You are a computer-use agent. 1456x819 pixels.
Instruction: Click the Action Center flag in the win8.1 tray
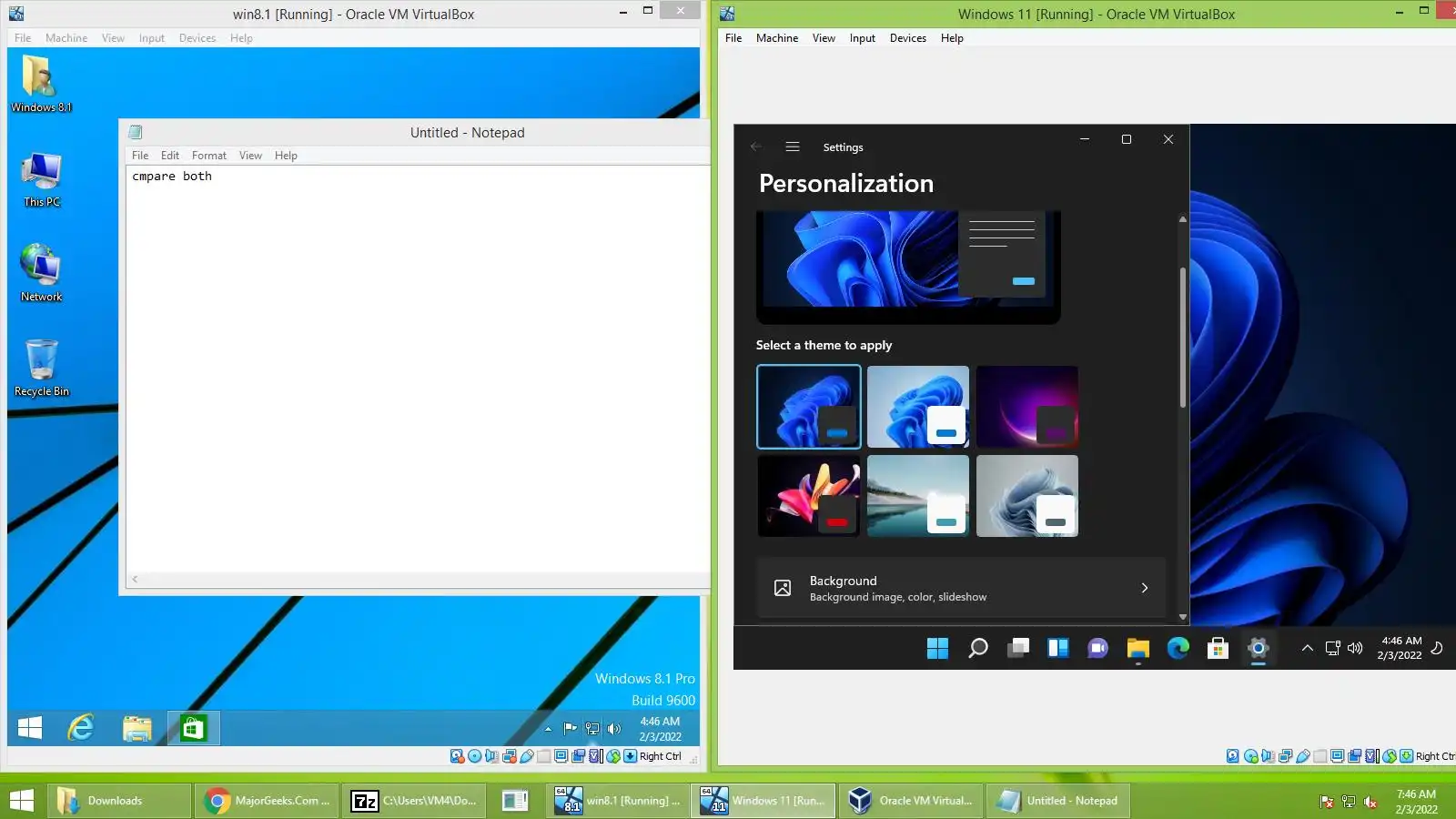pos(571,728)
